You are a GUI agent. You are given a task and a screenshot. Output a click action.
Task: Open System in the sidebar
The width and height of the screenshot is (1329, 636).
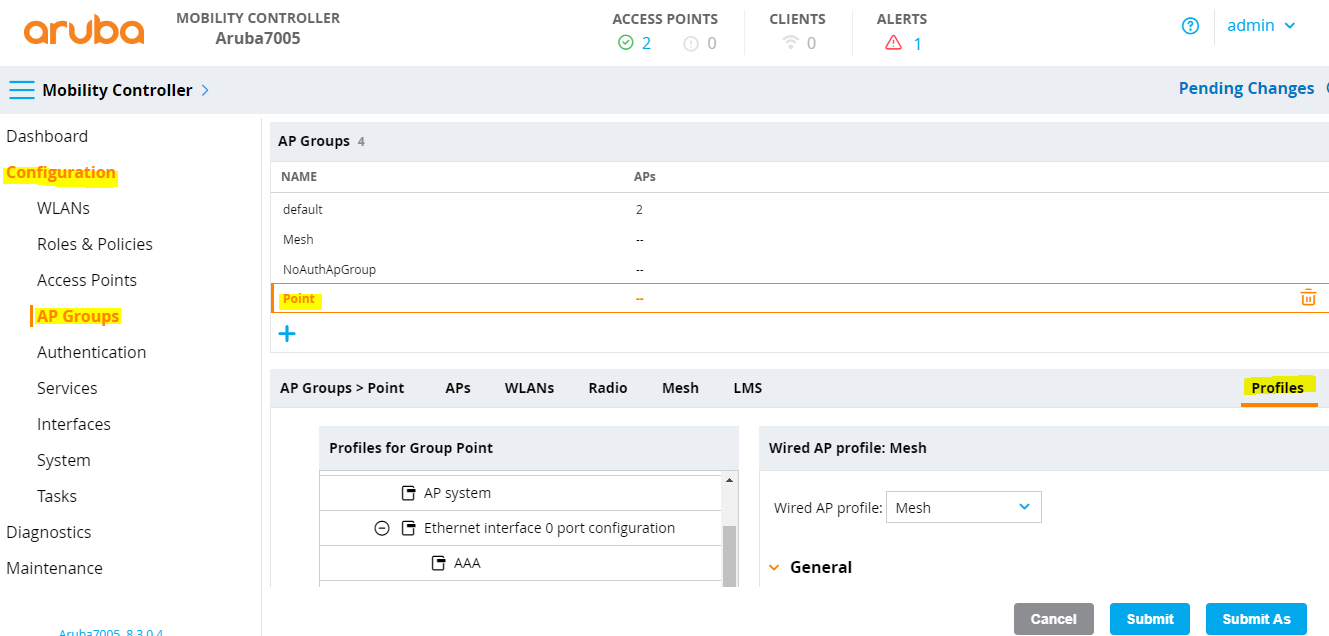coord(64,460)
